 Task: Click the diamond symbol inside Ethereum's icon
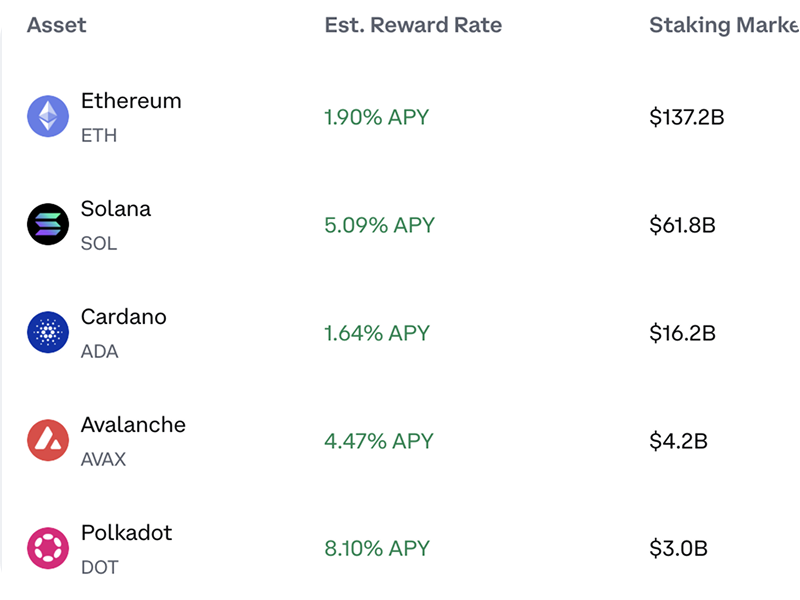(47, 116)
